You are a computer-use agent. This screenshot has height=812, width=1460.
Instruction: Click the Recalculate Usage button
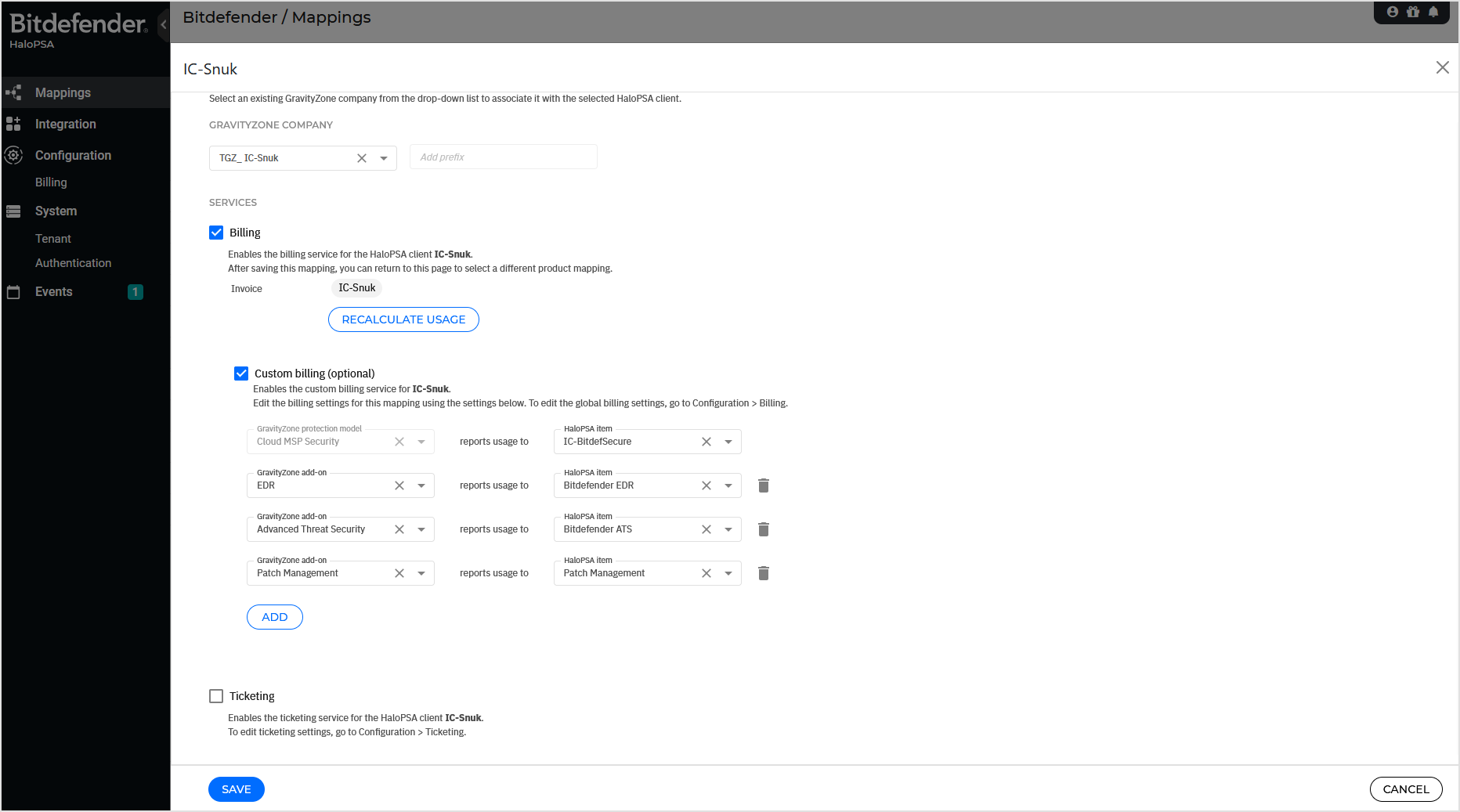tap(403, 319)
